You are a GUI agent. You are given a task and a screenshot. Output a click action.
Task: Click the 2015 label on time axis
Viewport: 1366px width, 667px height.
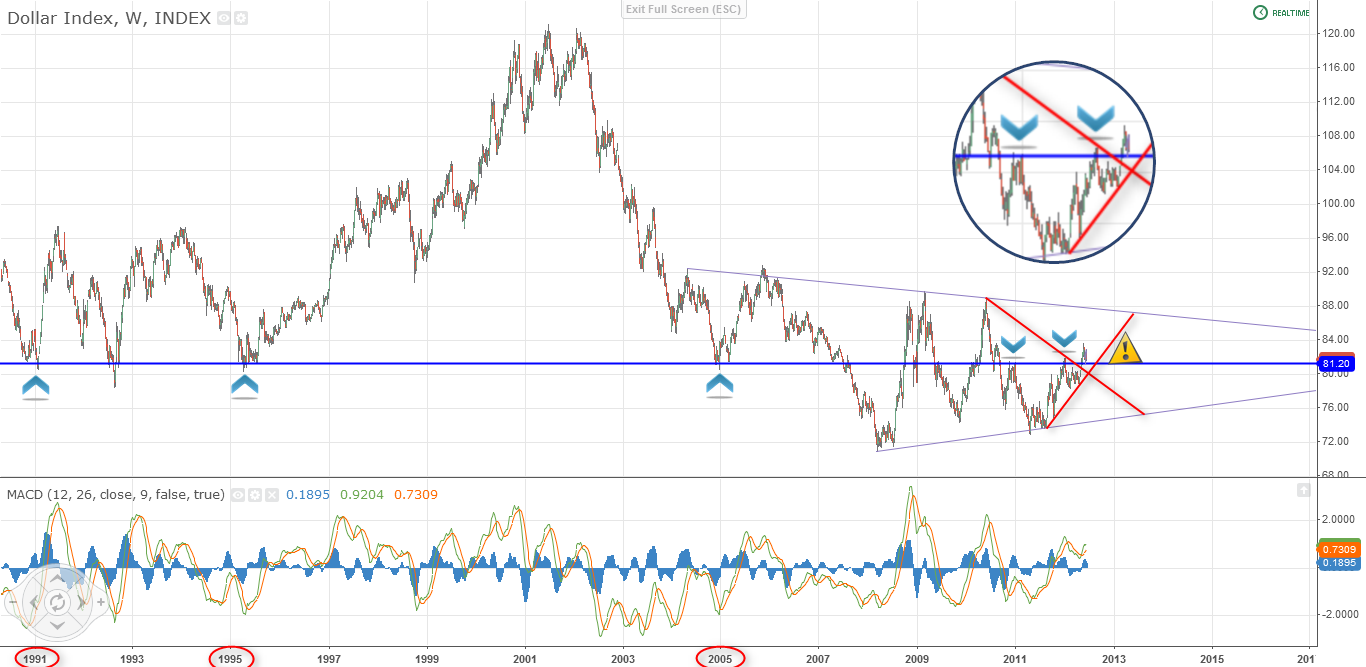pyautogui.click(x=1211, y=659)
